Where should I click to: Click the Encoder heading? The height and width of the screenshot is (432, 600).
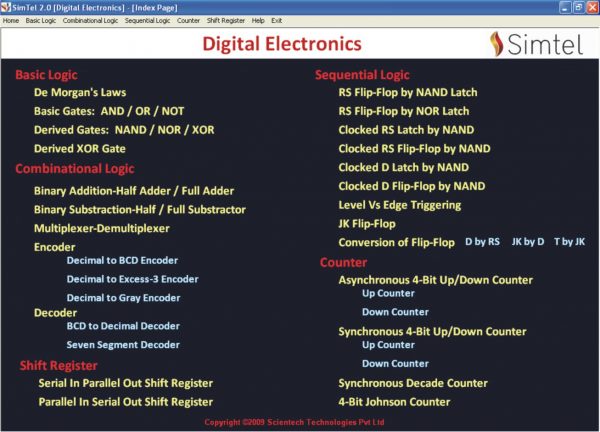(54, 247)
